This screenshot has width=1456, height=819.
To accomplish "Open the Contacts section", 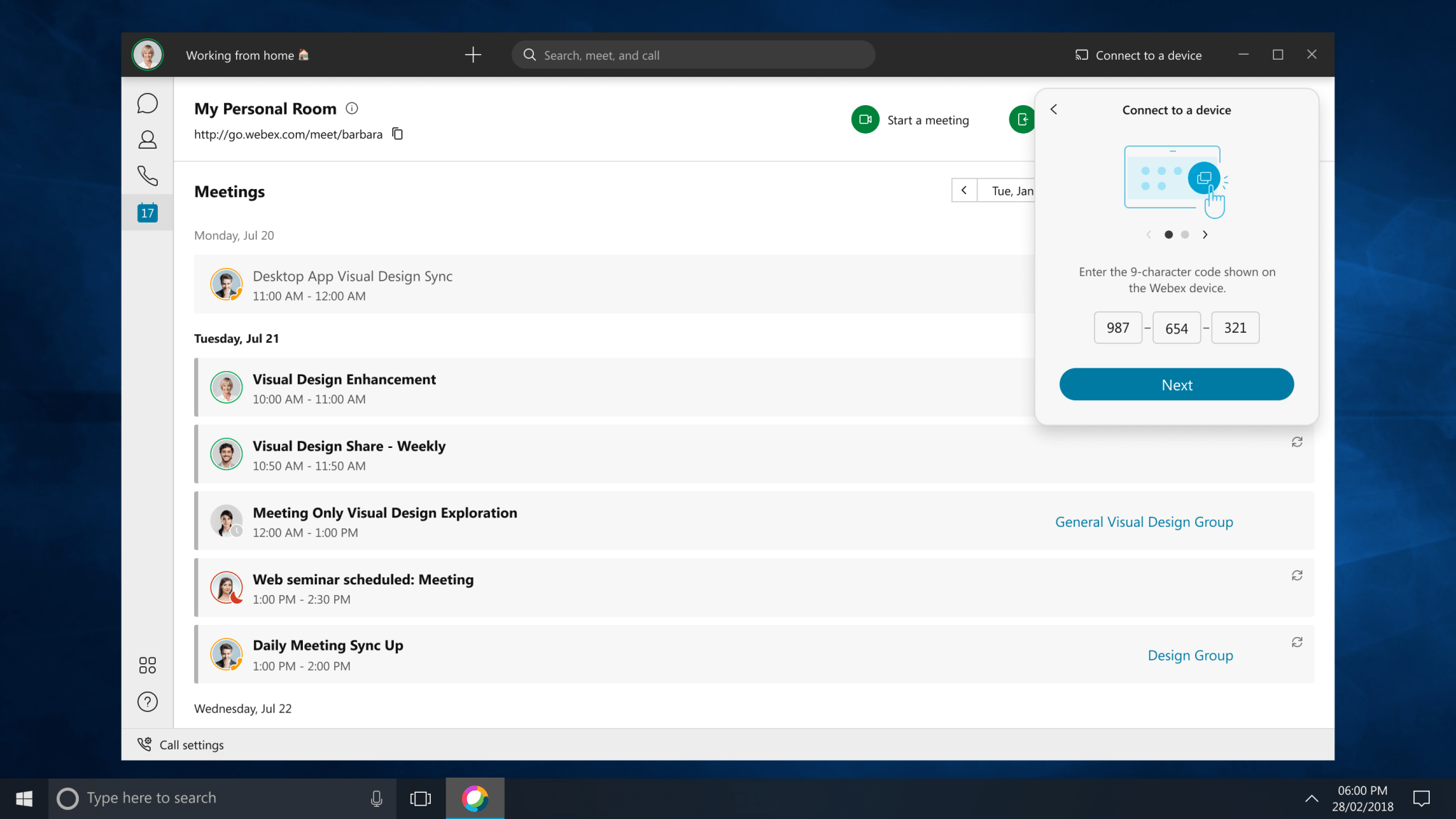I will pyautogui.click(x=147, y=139).
